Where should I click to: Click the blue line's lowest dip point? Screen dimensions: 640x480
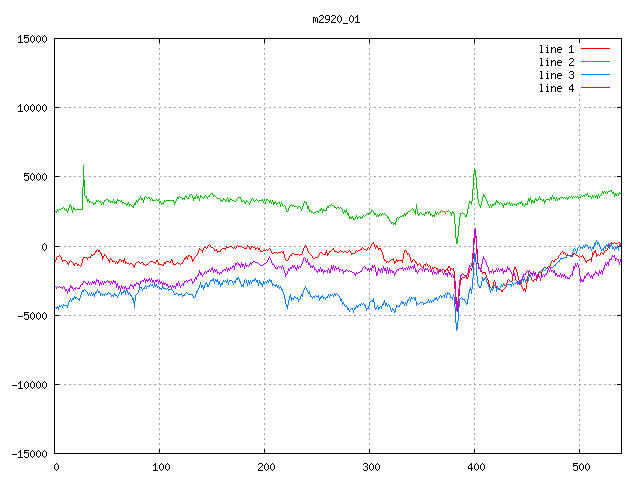pos(457,329)
